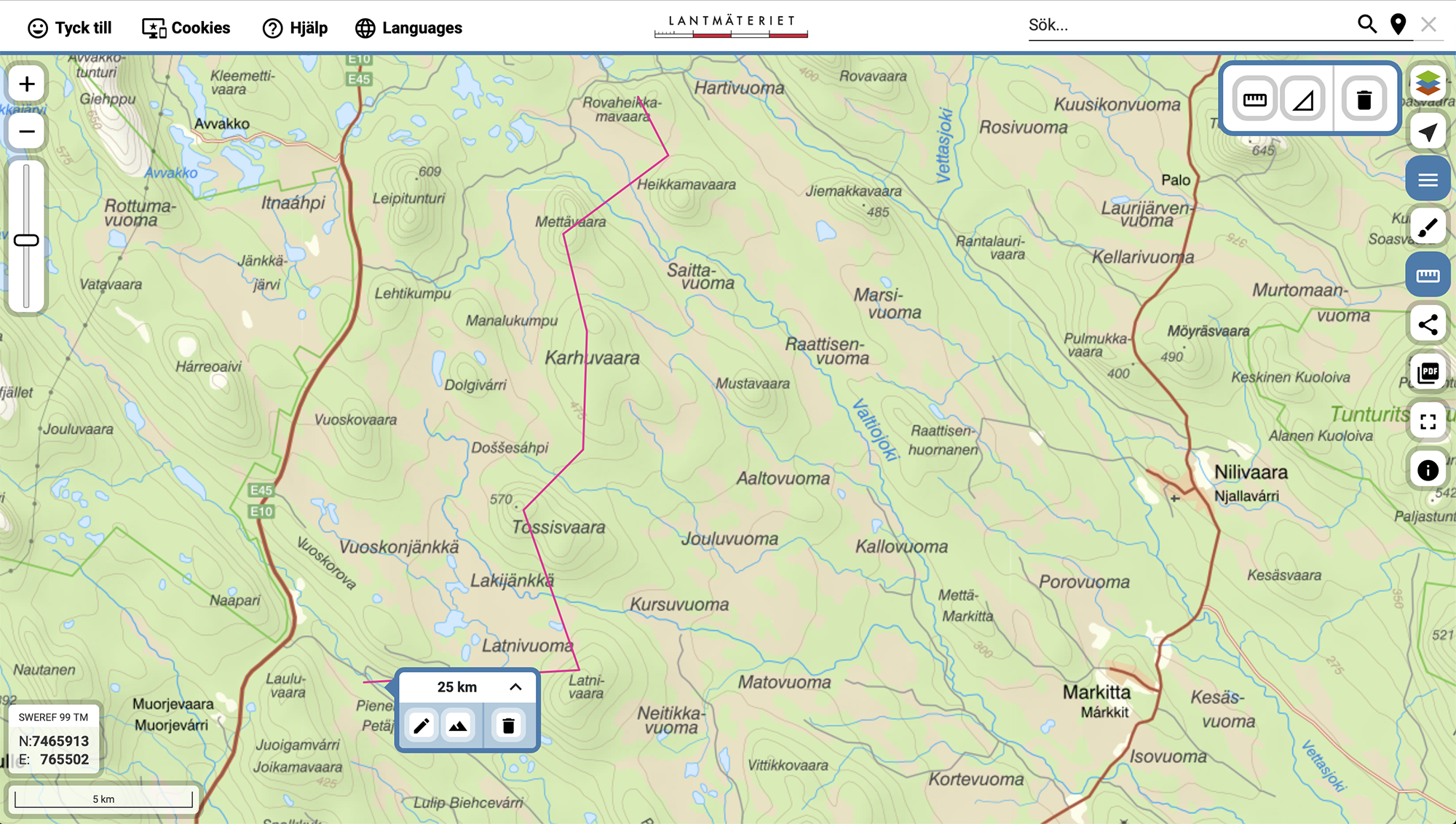Show elevation profile for measured route
Image resolution: width=1456 pixels, height=824 pixels.
[x=458, y=726]
